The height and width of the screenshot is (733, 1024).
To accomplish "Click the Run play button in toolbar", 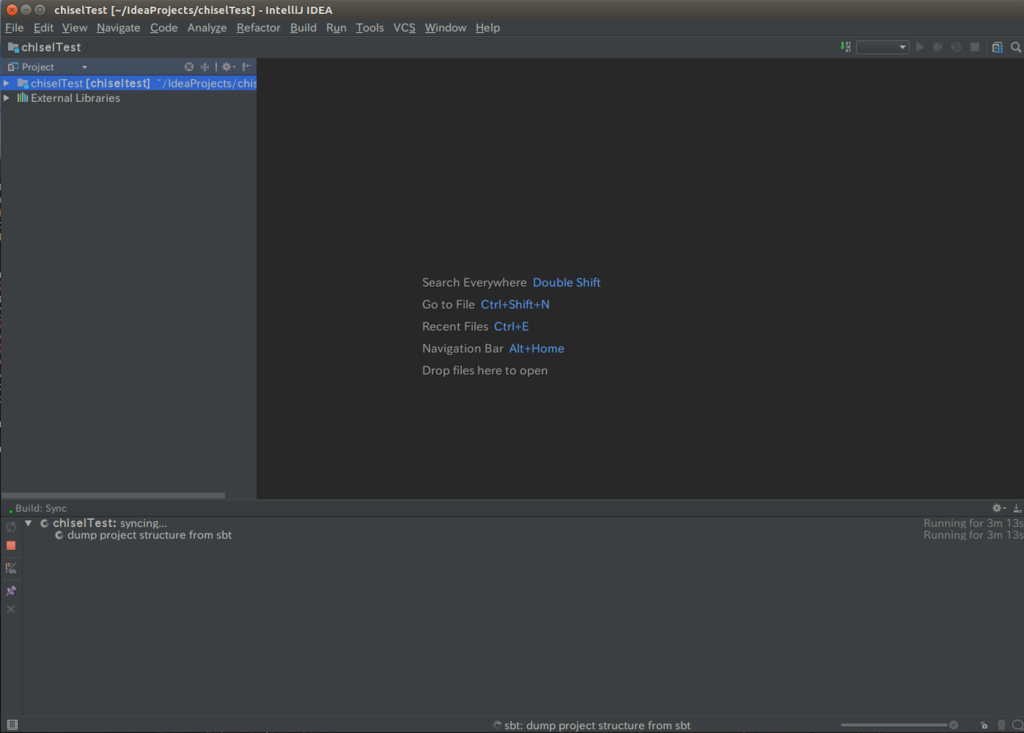I will (x=920, y=47).
